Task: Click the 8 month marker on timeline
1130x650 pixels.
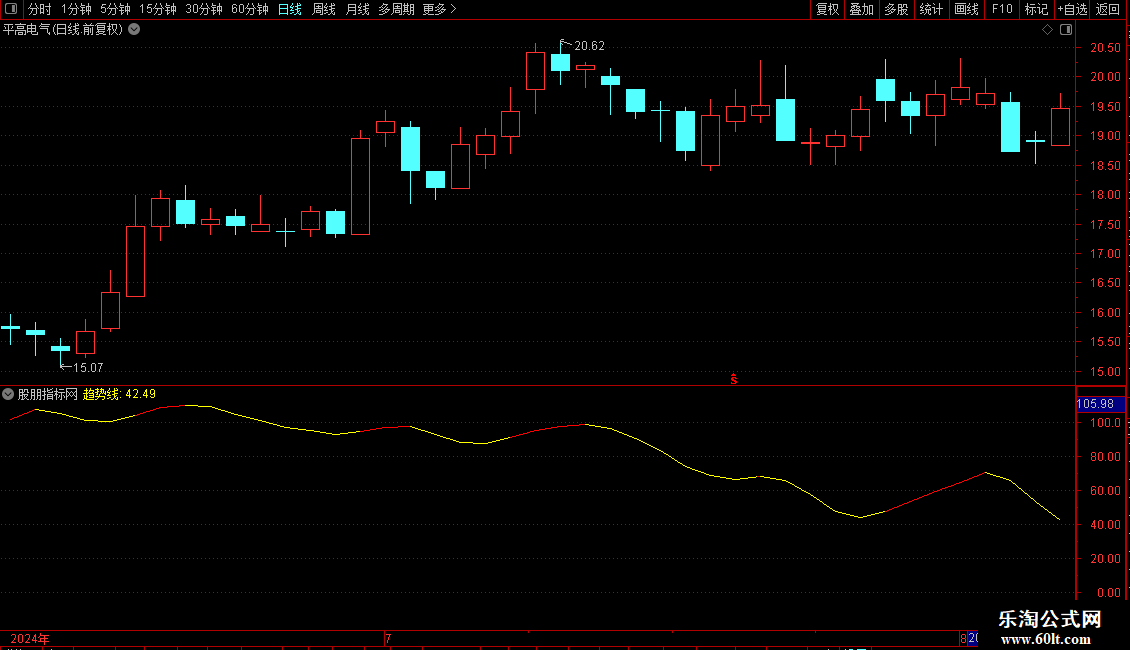Action: click(963, 638)
